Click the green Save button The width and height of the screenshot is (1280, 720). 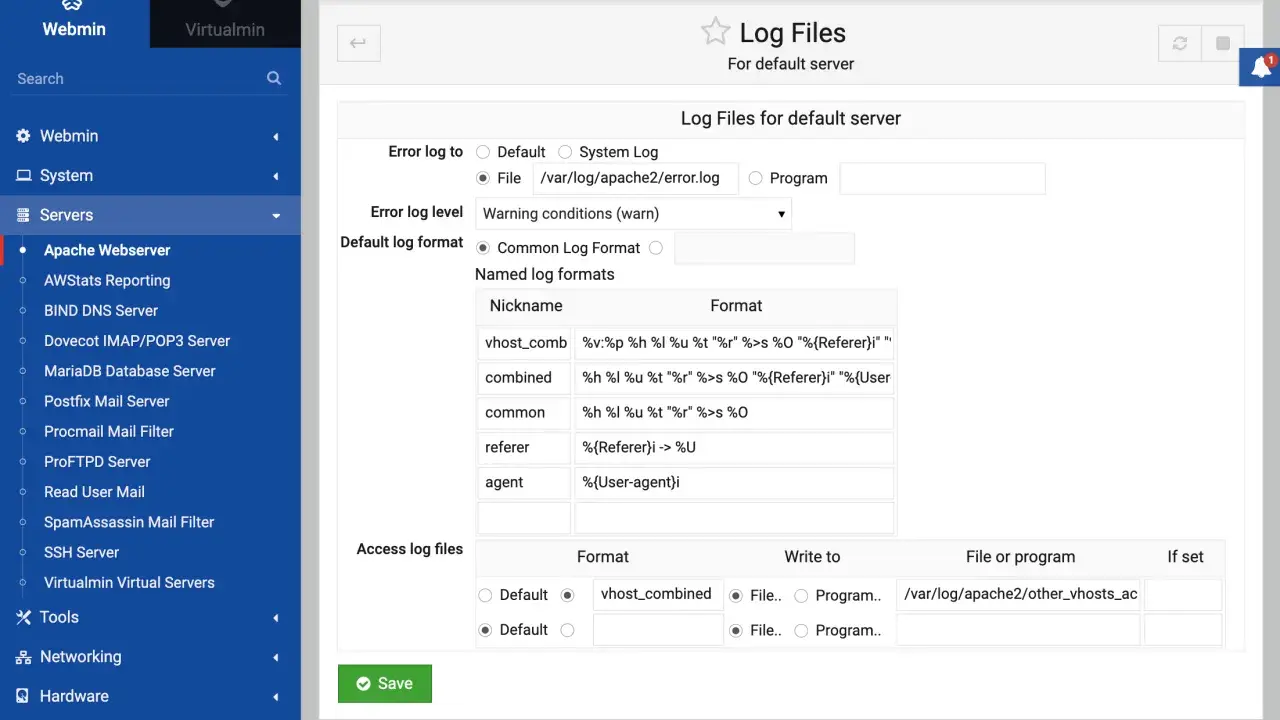tap(385, 684)
